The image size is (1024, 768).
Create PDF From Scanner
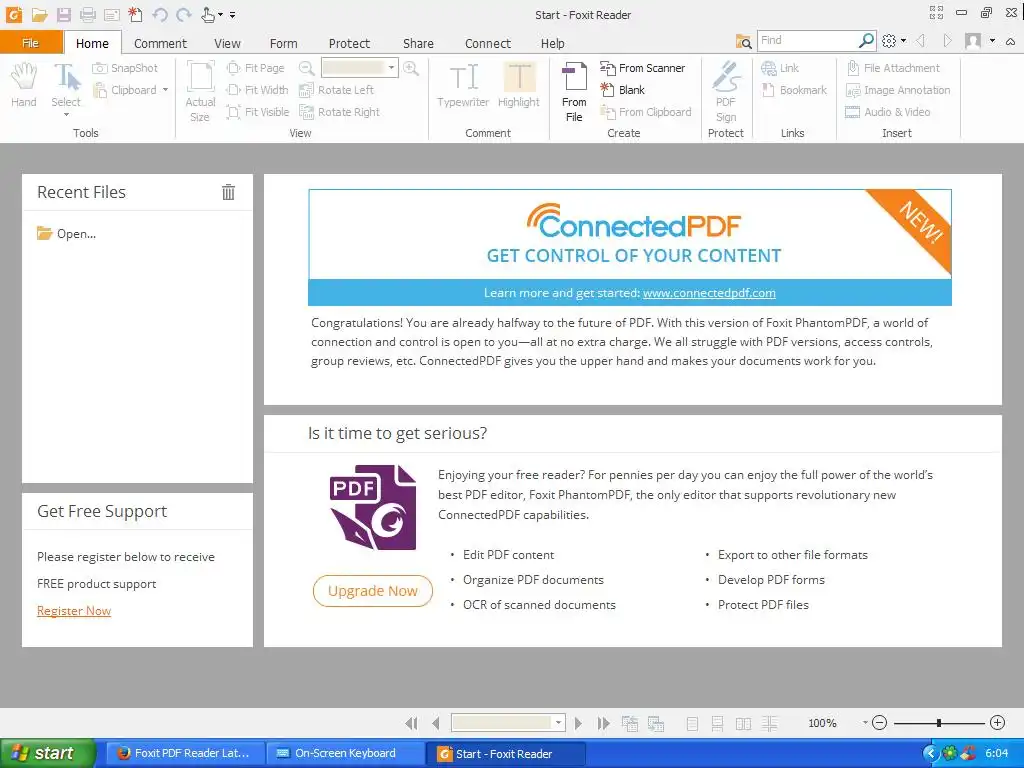pyautogui.click(x=643, y=68)
